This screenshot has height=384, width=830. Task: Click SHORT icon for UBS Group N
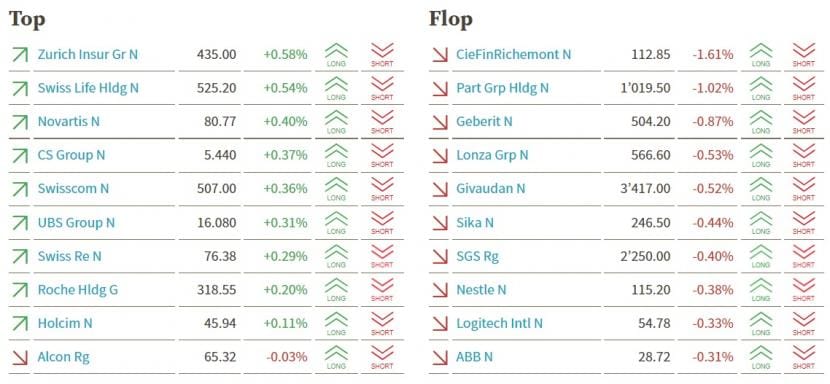point(382,222)
